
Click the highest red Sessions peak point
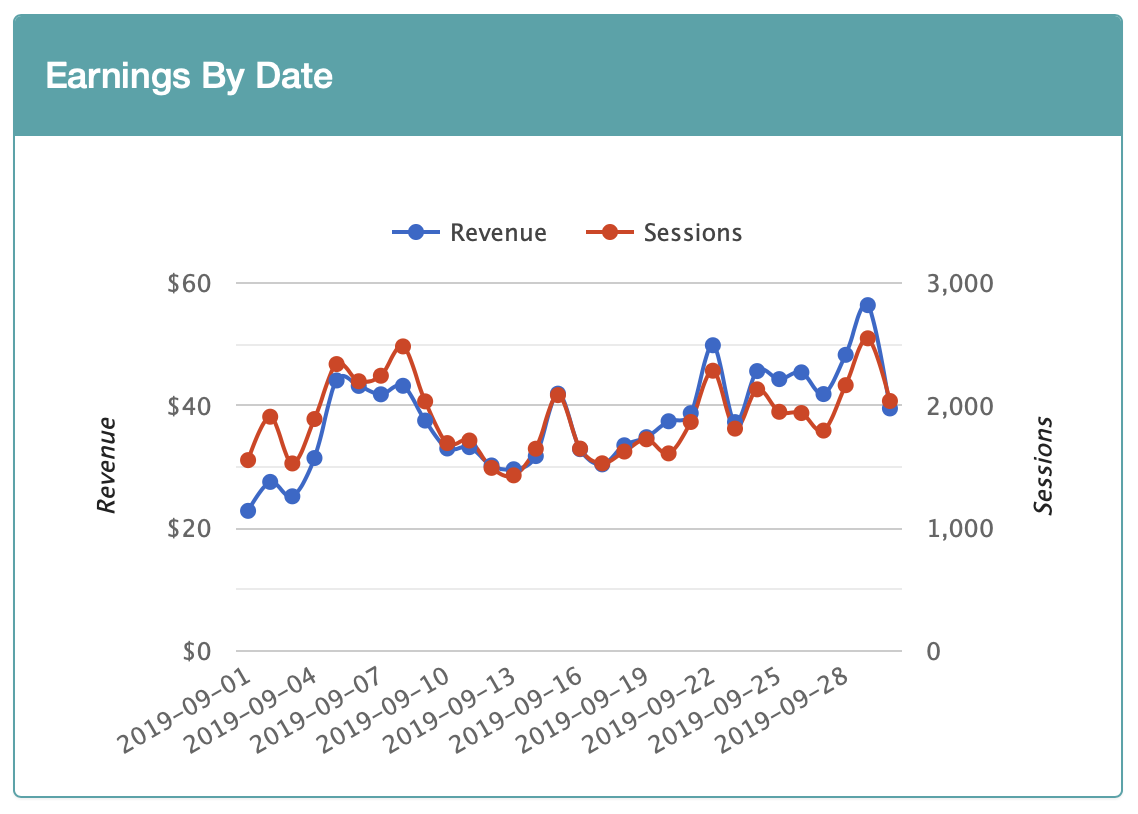click(867, 339)
